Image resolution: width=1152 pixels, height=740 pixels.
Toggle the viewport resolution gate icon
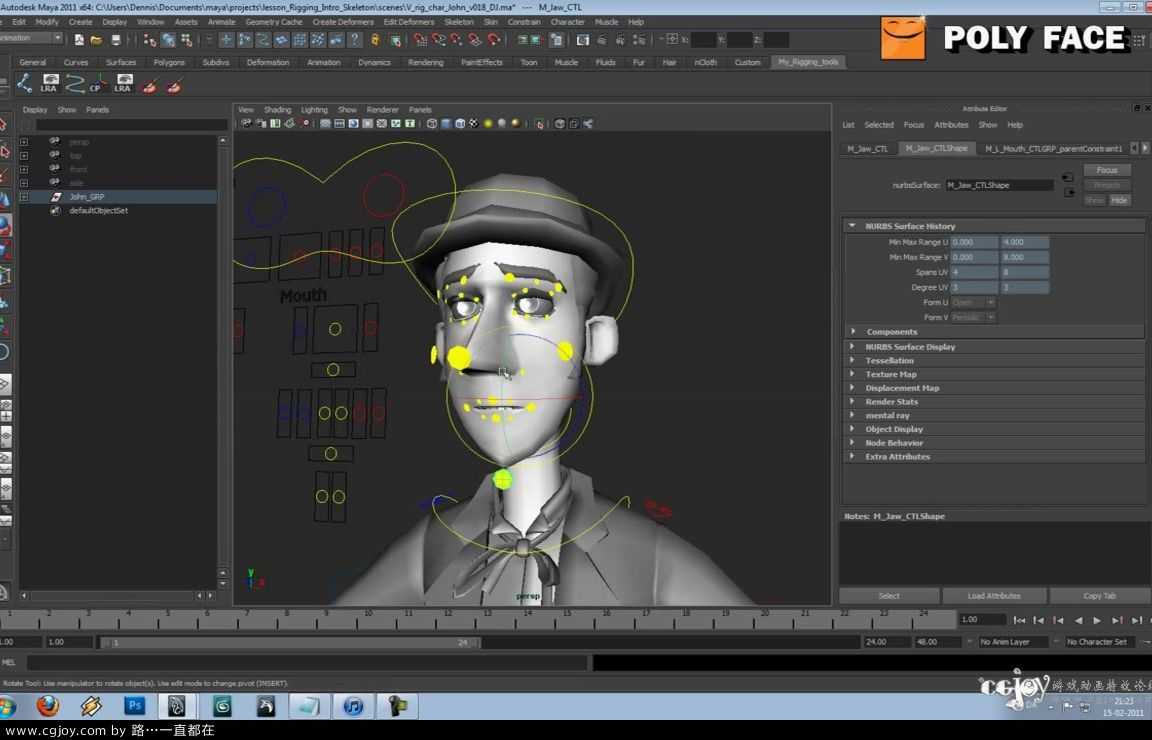tap(353, 123)
